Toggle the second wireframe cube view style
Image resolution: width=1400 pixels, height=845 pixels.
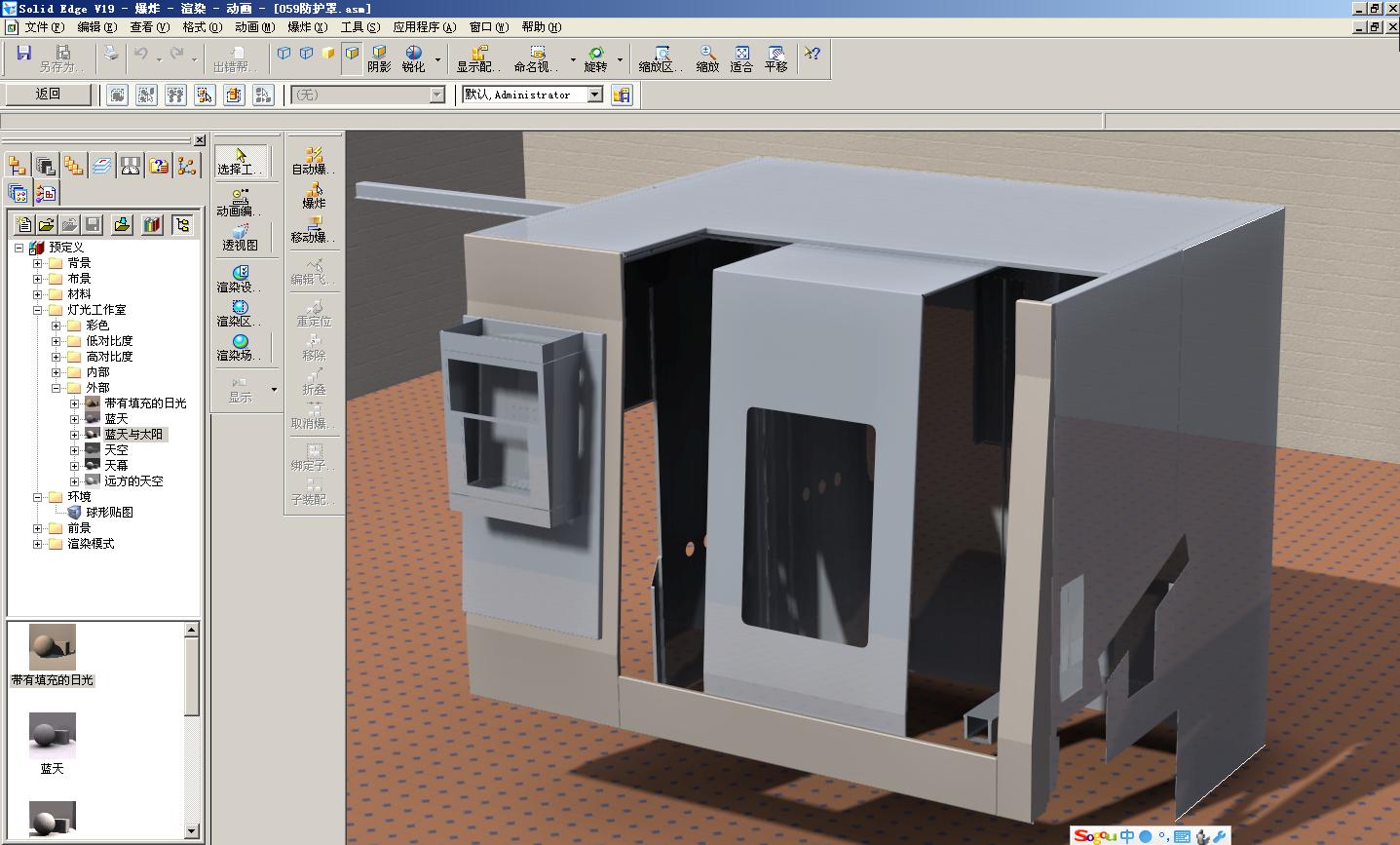click(x=306, y=54)
